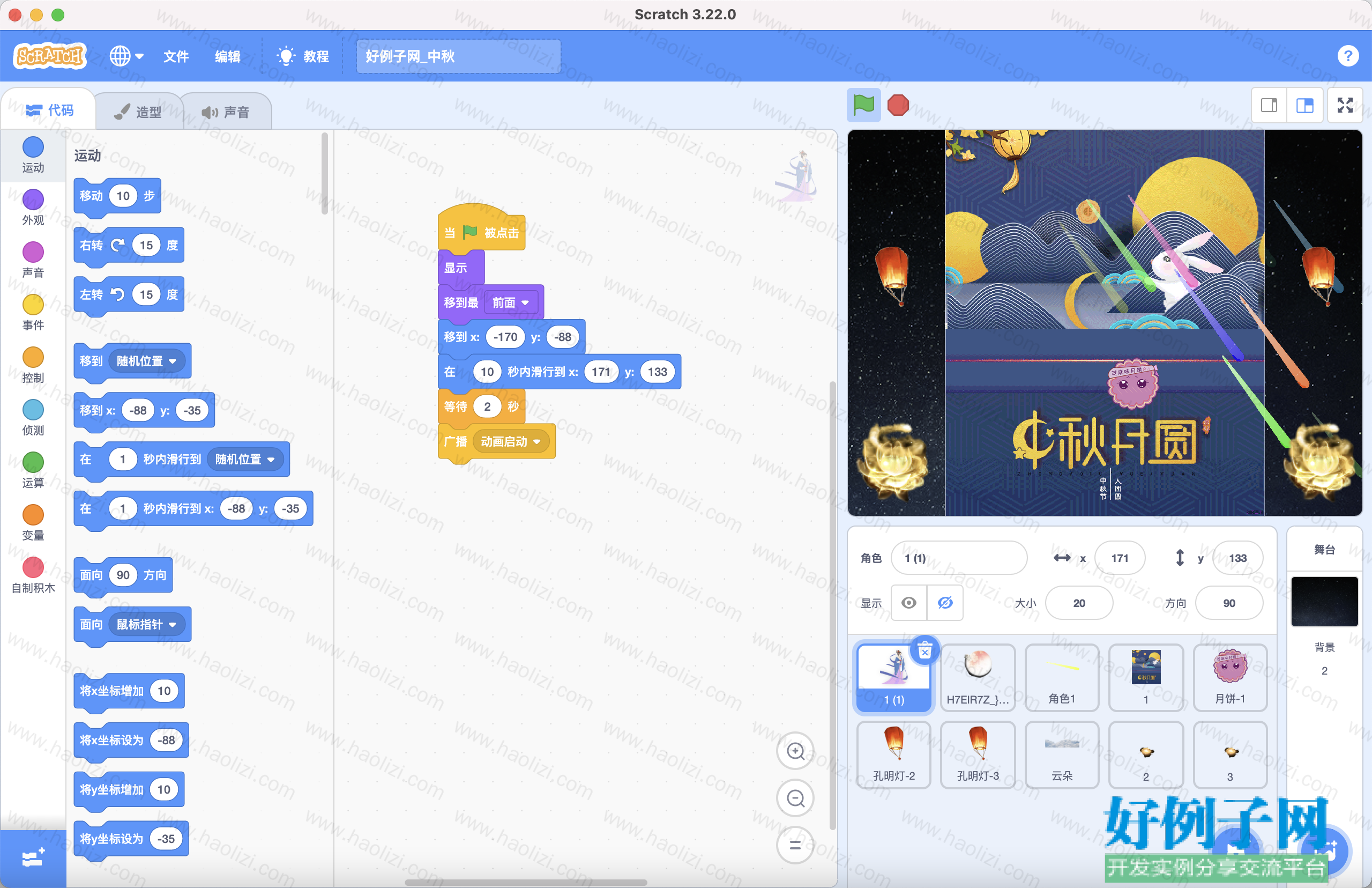
Task: Click the 右转 15 度 block
Action: pos(129,246)
